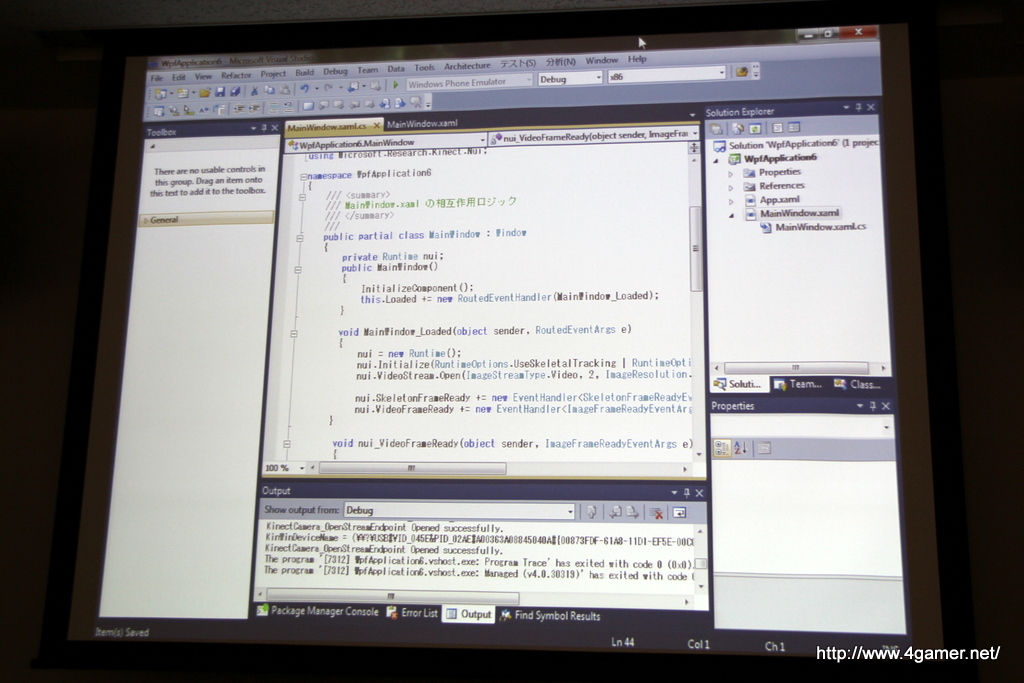The width and height of the screenshot is (1024, 683).
Task: Select App.xaml in Solution Explorer
Action: point(779,200)
